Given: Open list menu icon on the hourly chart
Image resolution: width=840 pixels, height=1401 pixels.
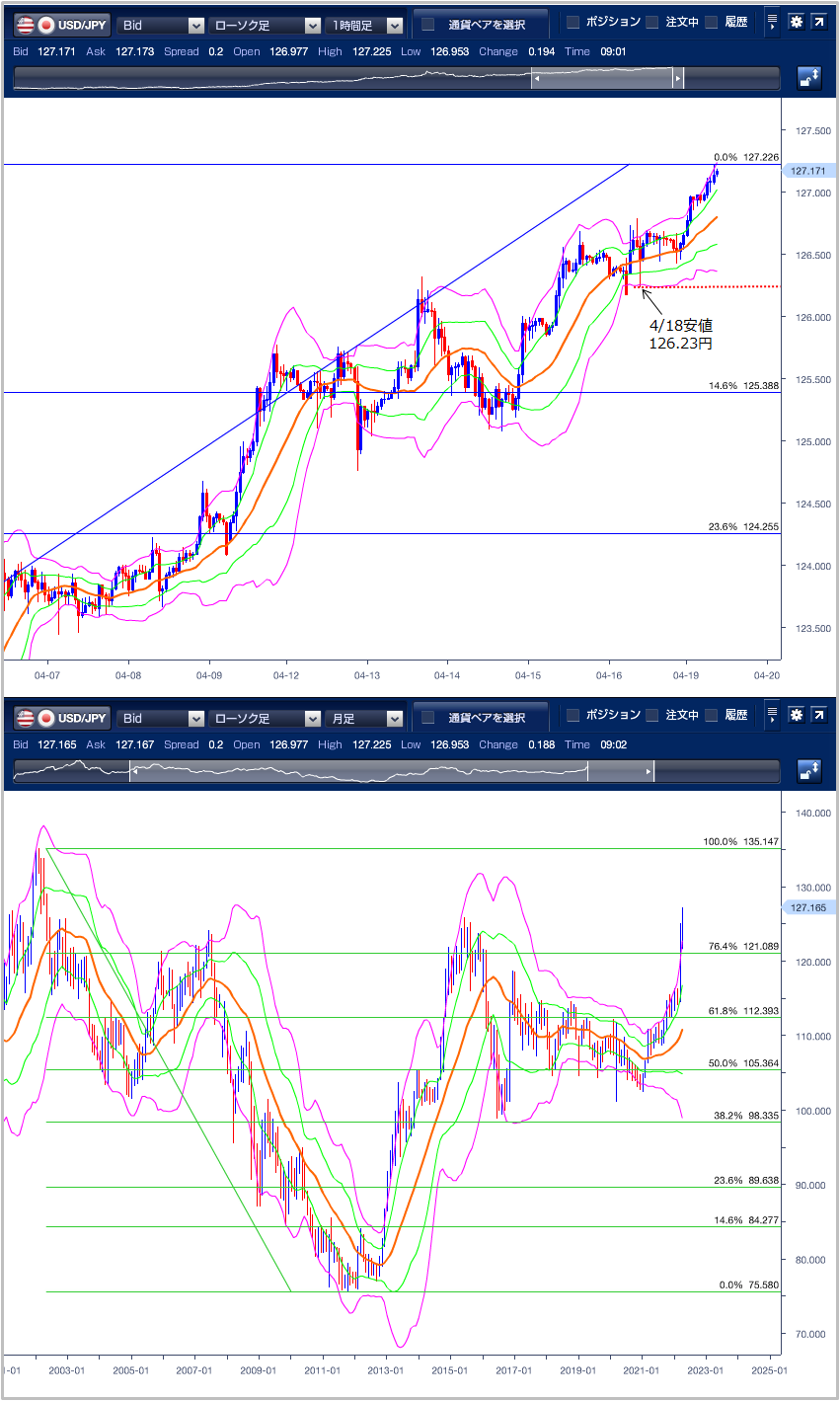Looking at the screenshot, I should 772,24.
